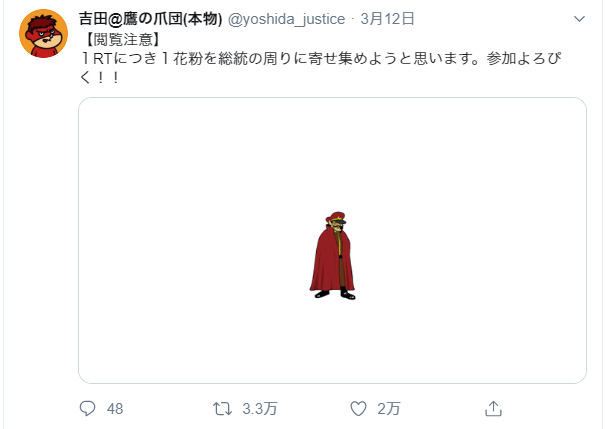Open the tweet permalink dated 3月12日

pyautogui.click(x=387, y=18)
